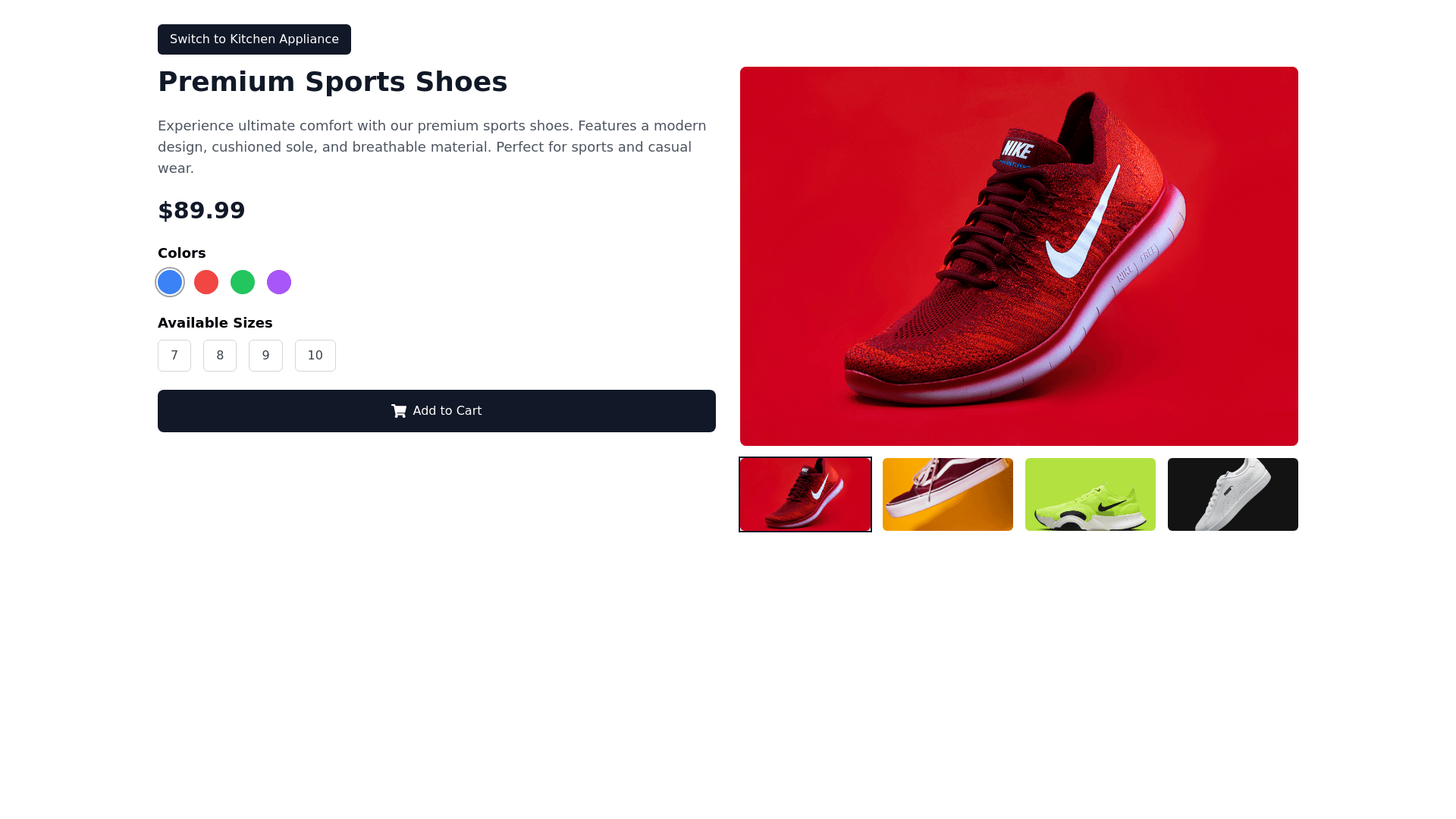Image resolution: width=1456 pixels, height=819 pixels.
Task: Select shoe size 10
Action: coord(315,356)
